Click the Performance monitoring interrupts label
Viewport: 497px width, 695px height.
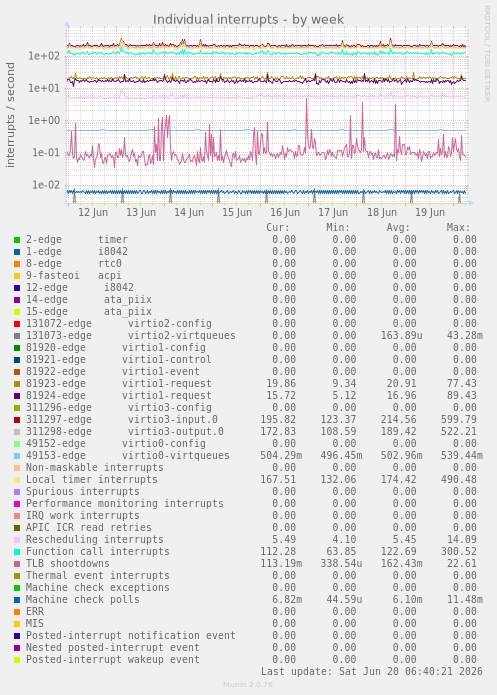(125, 504)
